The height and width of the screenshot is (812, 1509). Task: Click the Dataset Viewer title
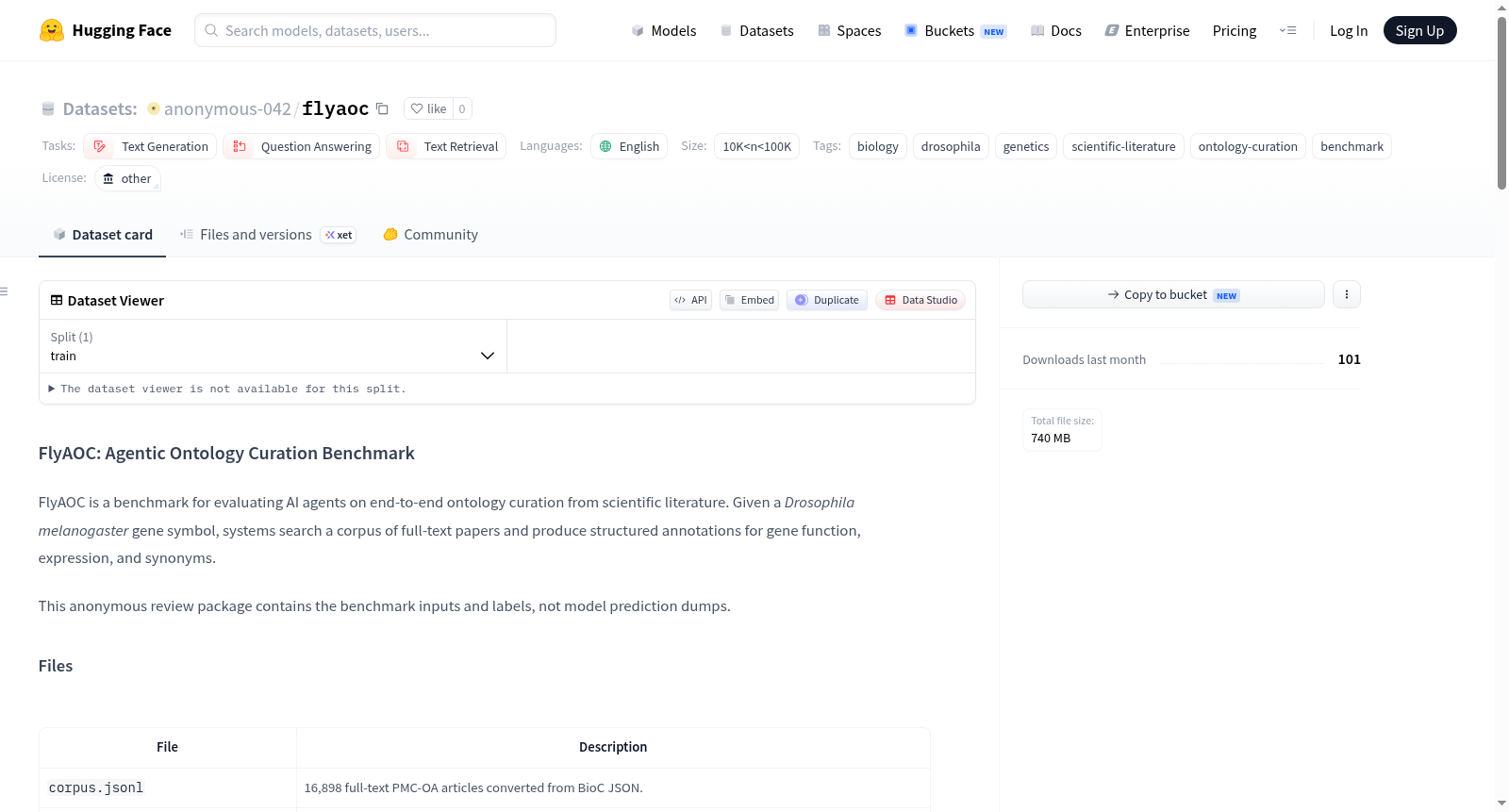116,301
